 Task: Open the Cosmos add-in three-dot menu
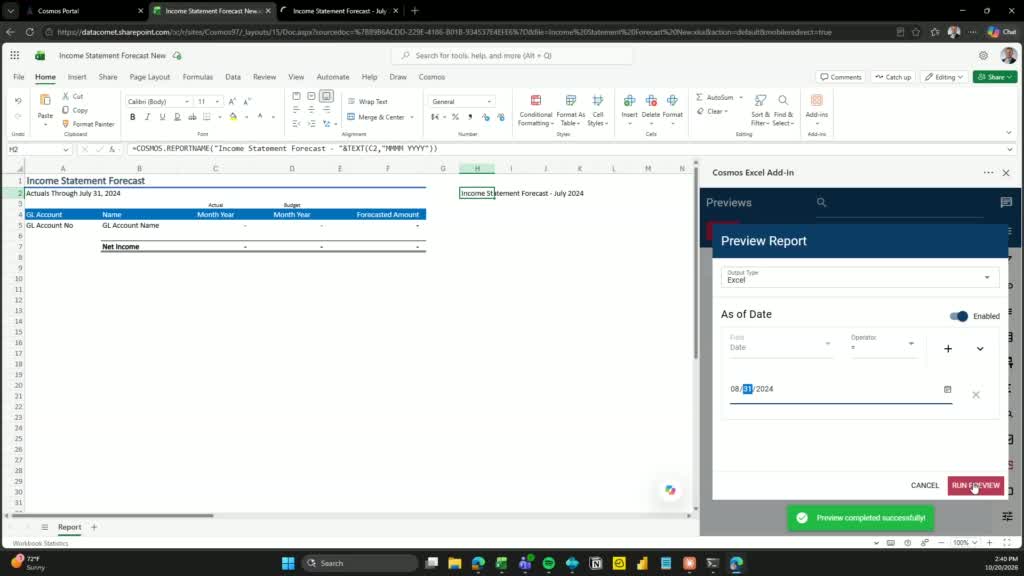988,172
